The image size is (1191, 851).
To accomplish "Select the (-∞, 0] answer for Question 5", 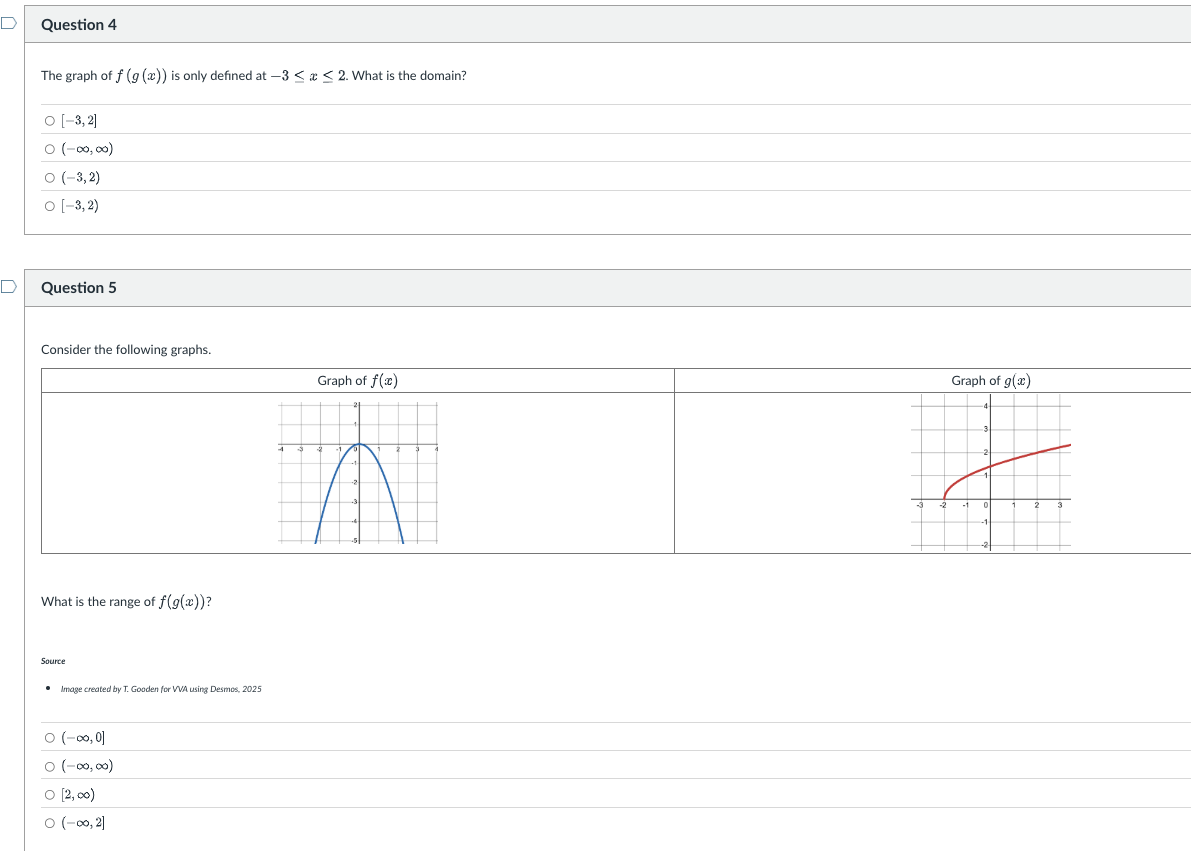I will tap(48, 737).
